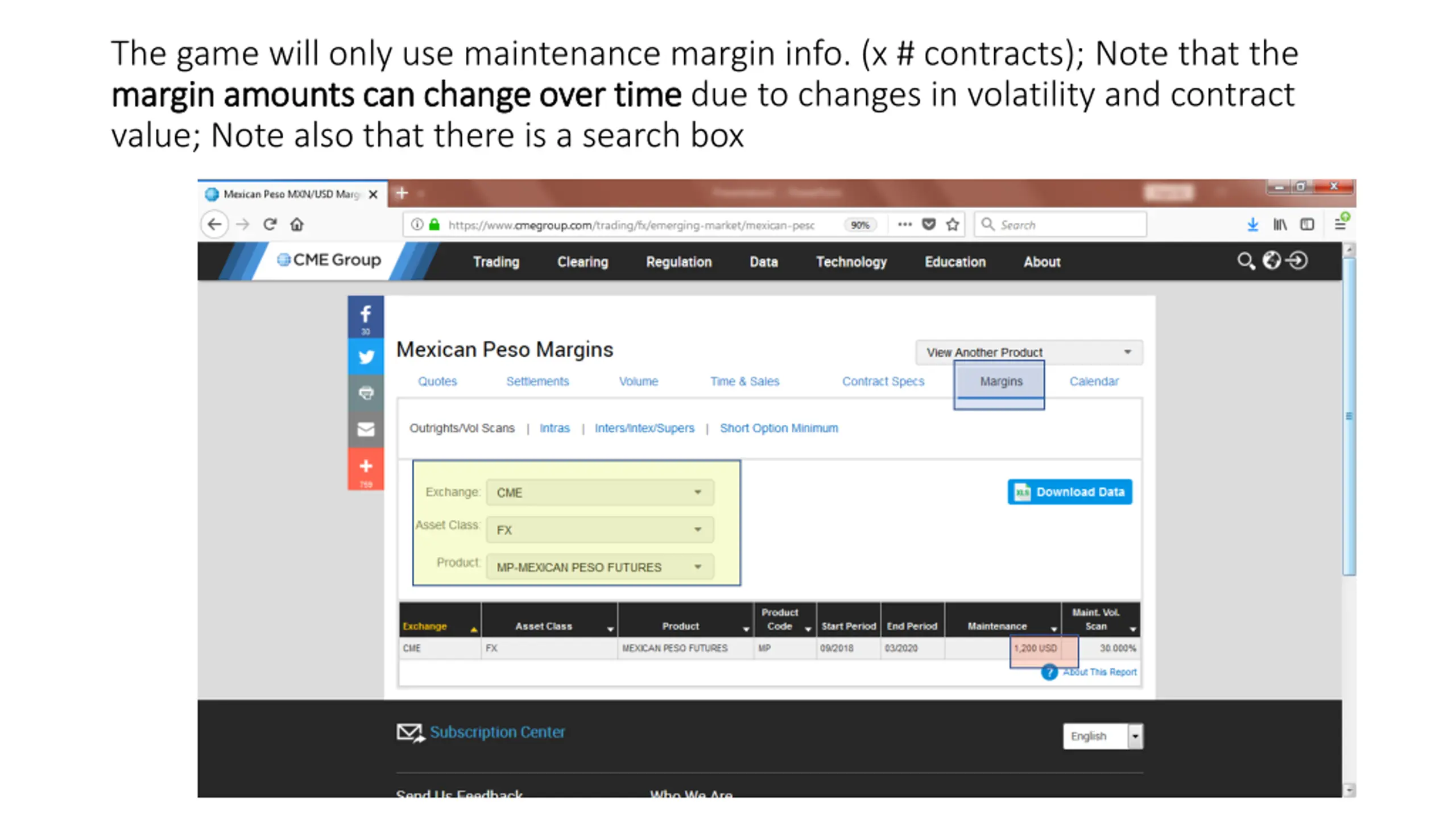The height and width of the screenshot is (819, 1456).
Task: Share page on Twitter
Action: 366,357
